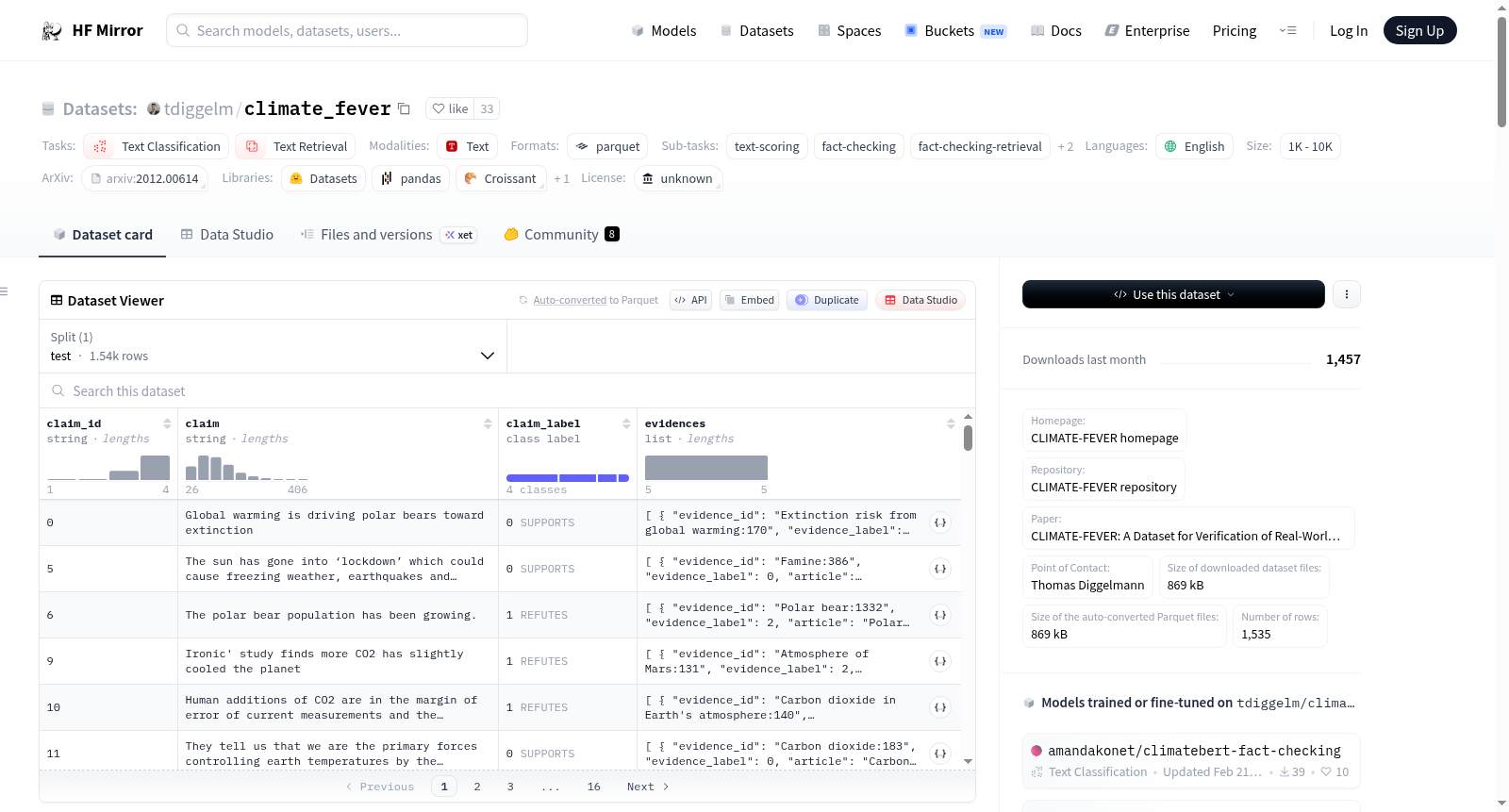This screenshot has width=1509, height=812.
Task: Open Data Studio from viewer header
Action: tap(920, 300)
